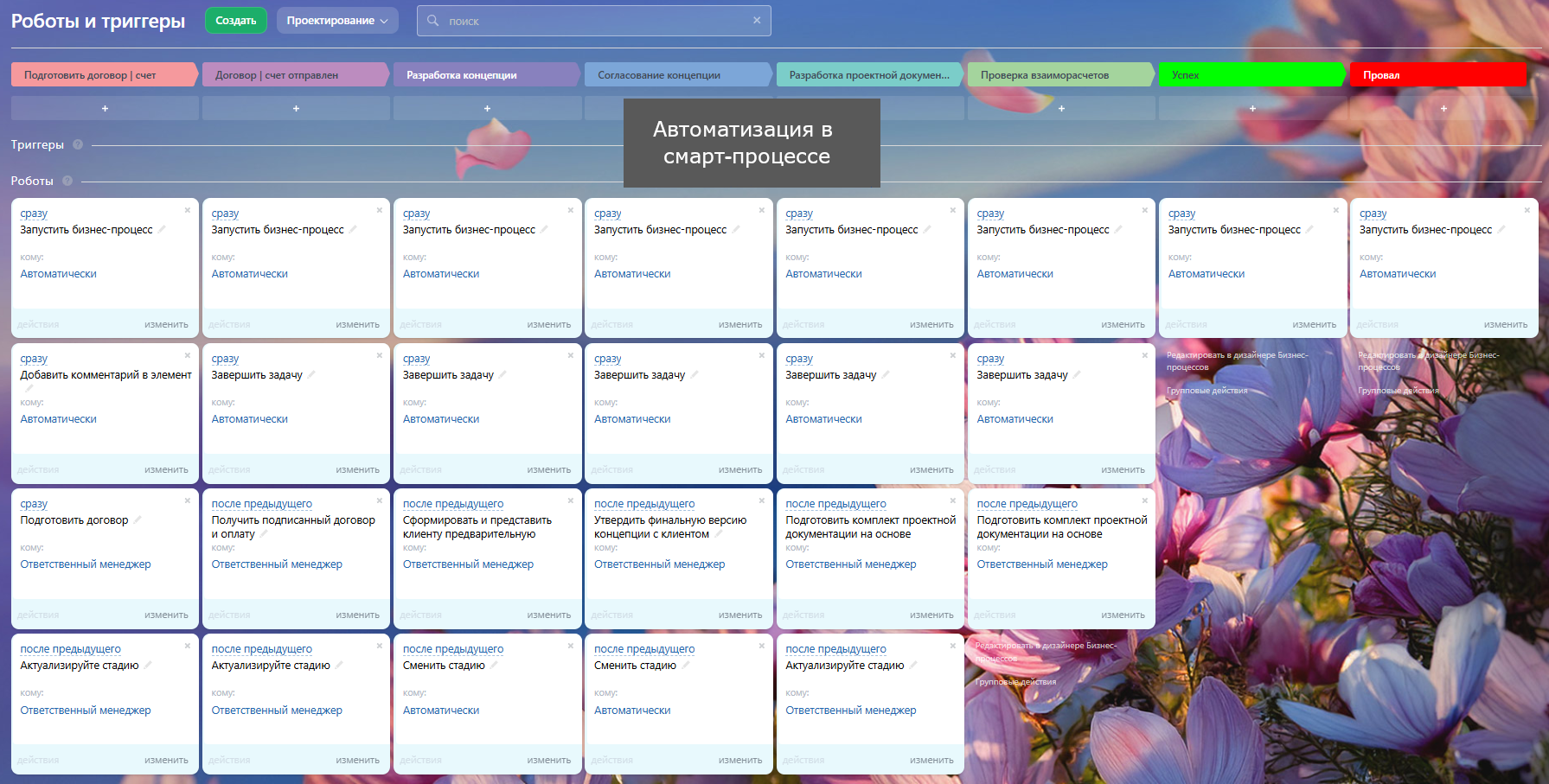Delete the Добавить комментарий в элемент robot
The width and height of the screenshot is (1549, 784).
point(188,355)
